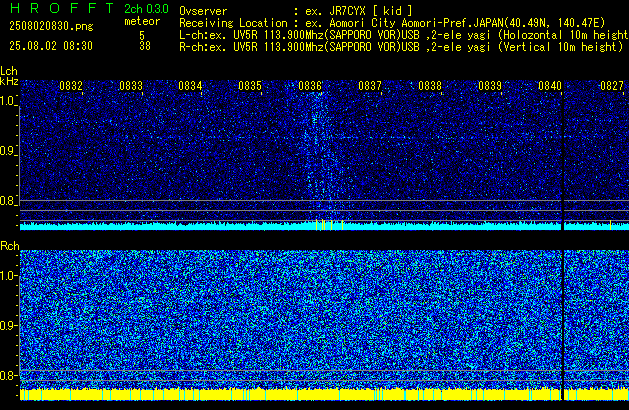Click the 0835 time marker
The image size is (629, 410).
pos(250,86)
